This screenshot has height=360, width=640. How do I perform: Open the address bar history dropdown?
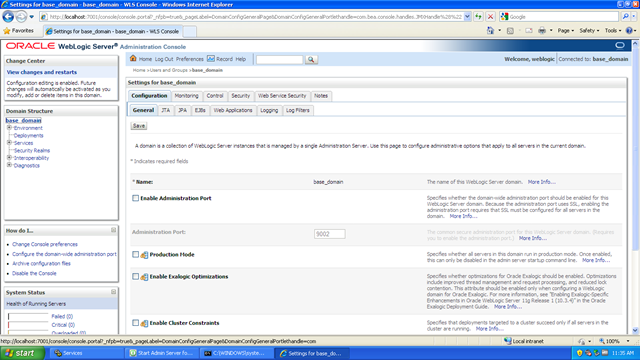[x=467, y=17]
